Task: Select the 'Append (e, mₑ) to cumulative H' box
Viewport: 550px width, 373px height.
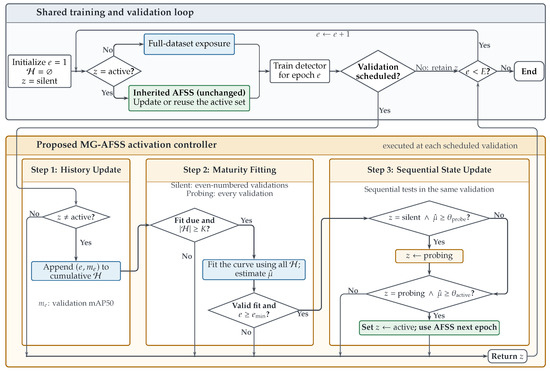Action: click(76, 271)
